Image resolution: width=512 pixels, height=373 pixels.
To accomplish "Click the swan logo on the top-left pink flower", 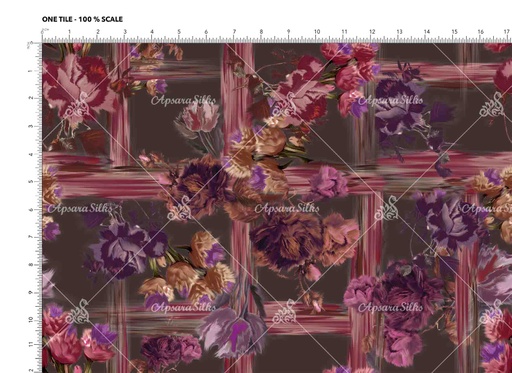I will pyautogui.click(x=77, y=106).
